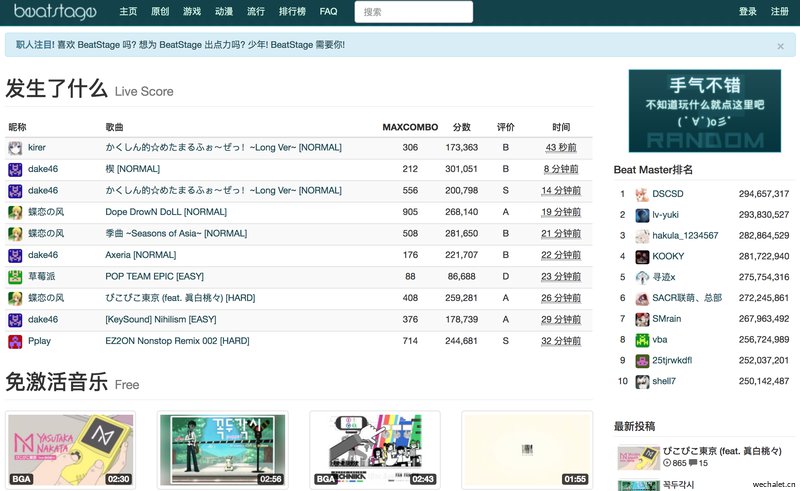Open DSCSD profile from ranking
The height and width of the screenshot is (491, 800).
pos(667,194)
